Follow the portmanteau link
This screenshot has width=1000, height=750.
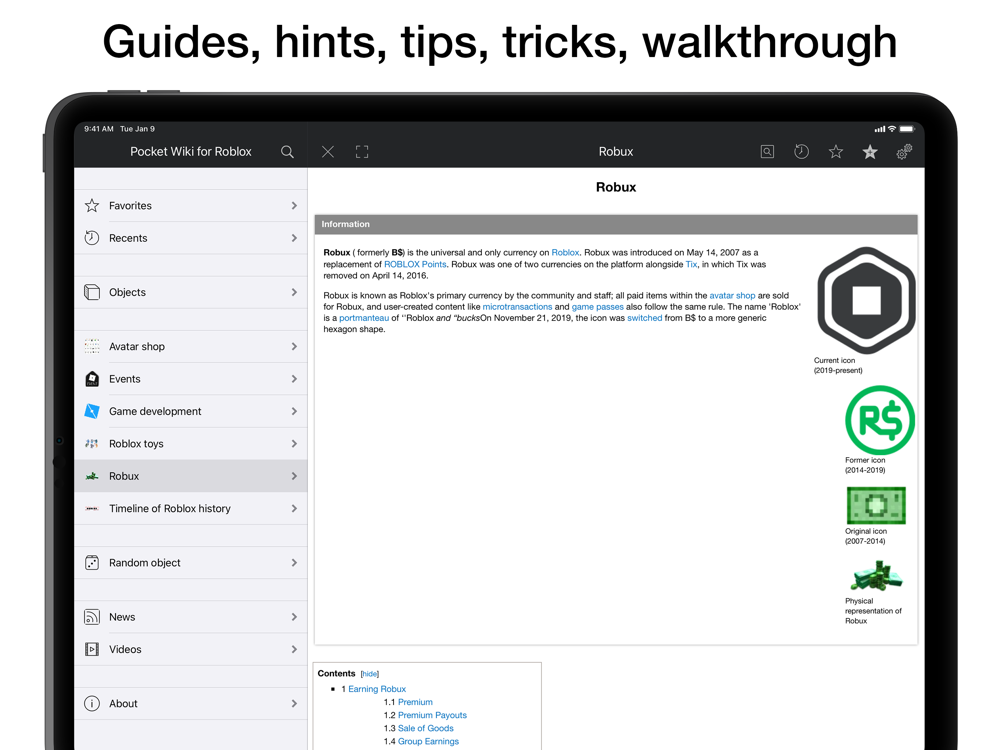pyautogui.click(x=364, y=318)
